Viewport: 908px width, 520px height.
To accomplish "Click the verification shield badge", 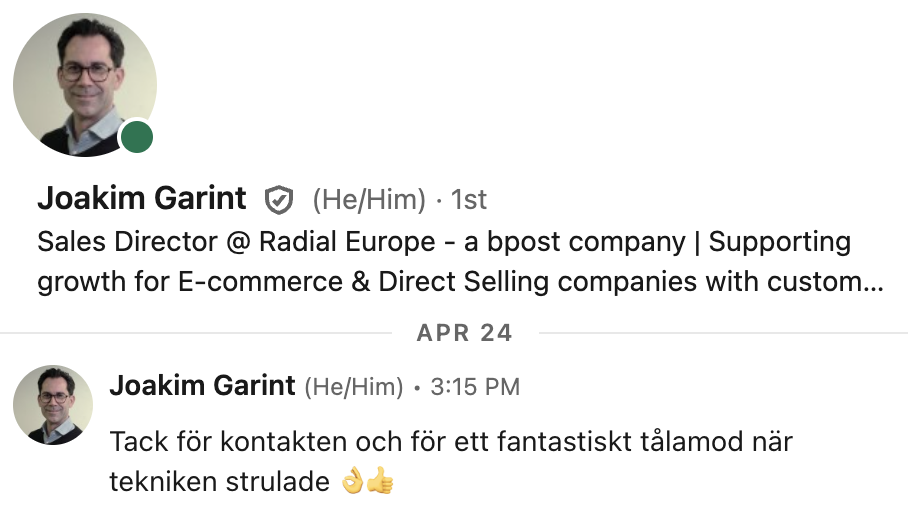I will click(x=278, y=200).
